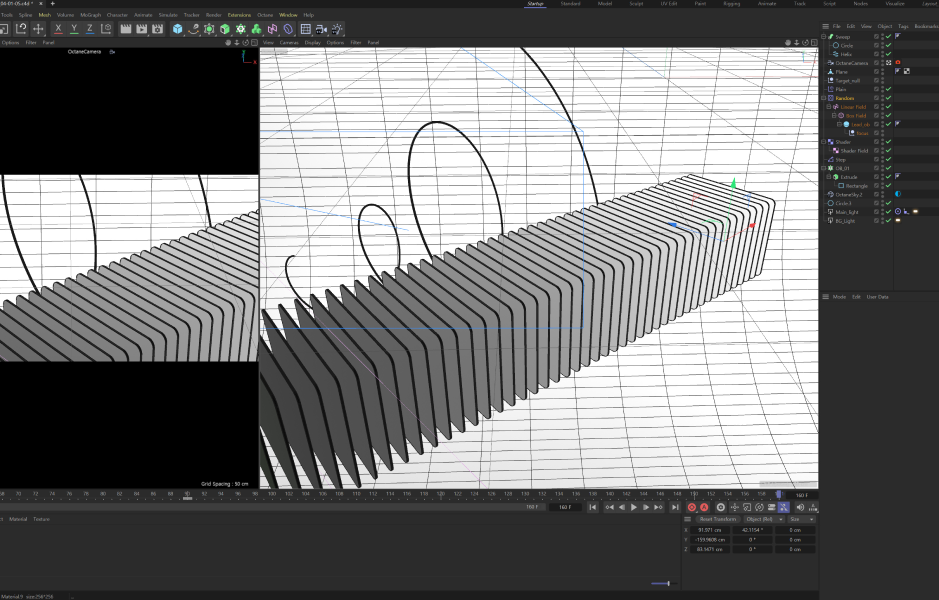Disable the Sweep object checkmark

pyautogui.click(x=889, y=37)
